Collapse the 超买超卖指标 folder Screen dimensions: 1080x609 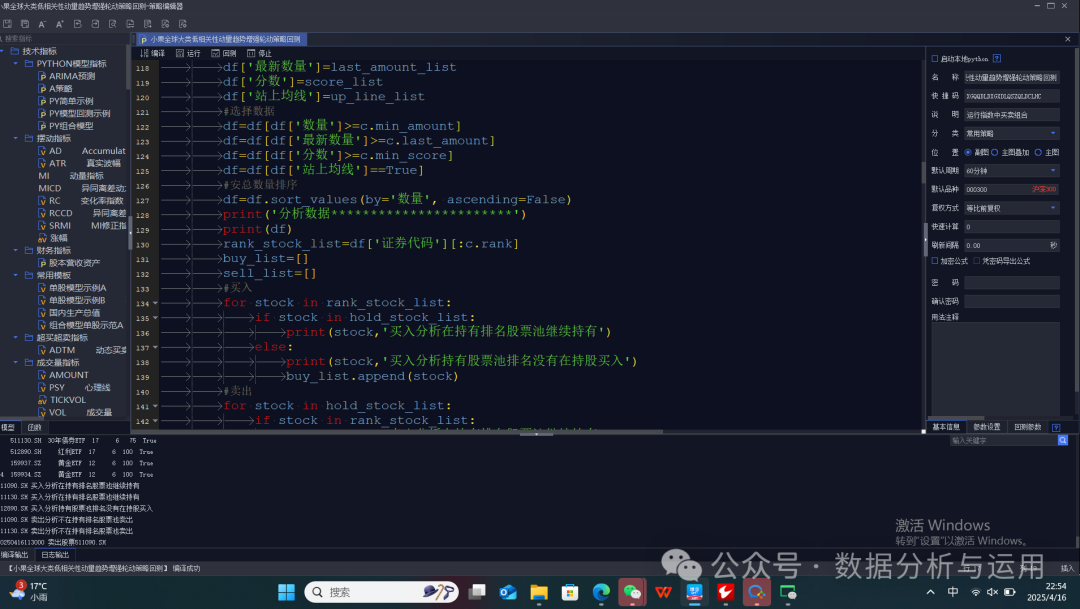click(x=16, y=338)
